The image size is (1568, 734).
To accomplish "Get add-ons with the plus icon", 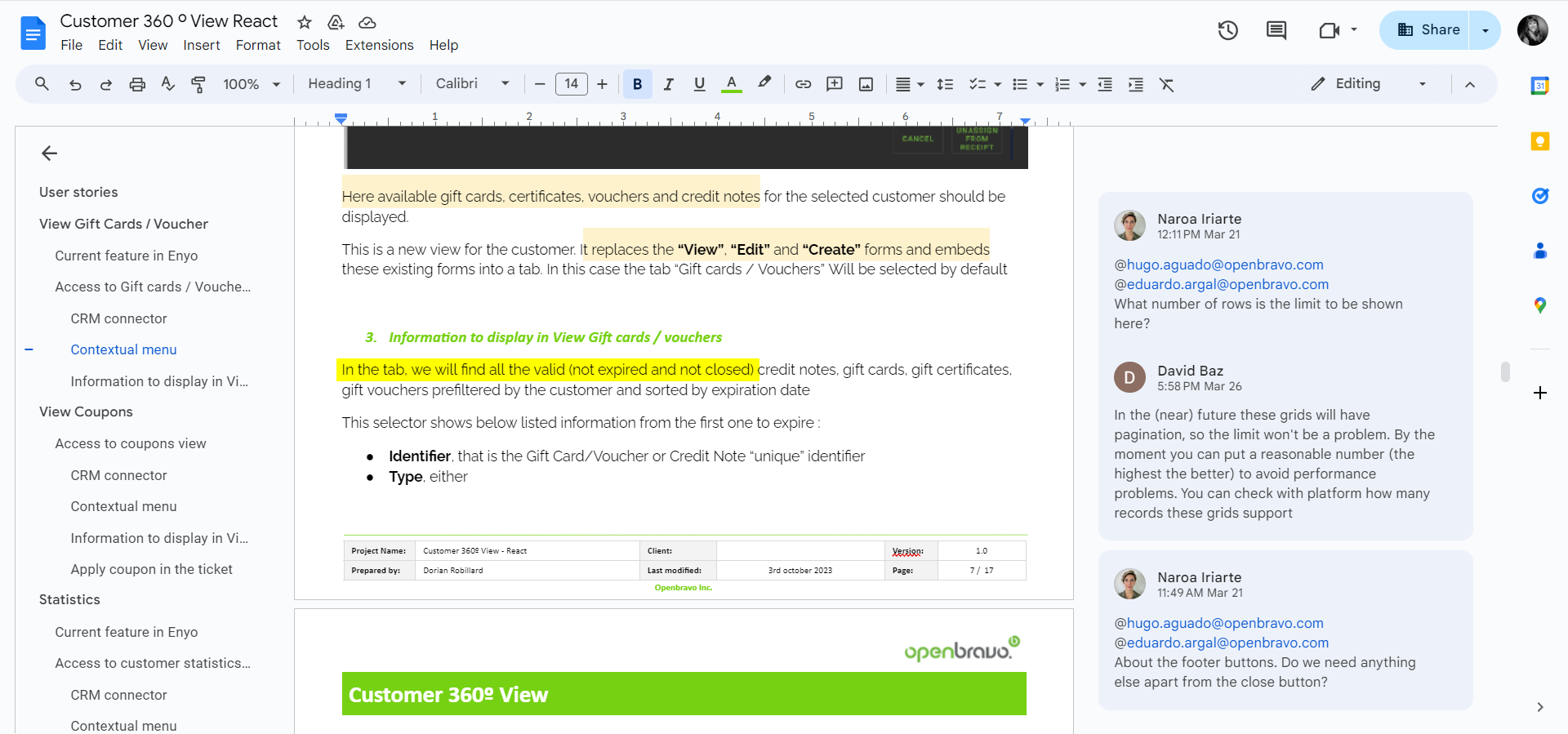I will tap(1540, 393).
